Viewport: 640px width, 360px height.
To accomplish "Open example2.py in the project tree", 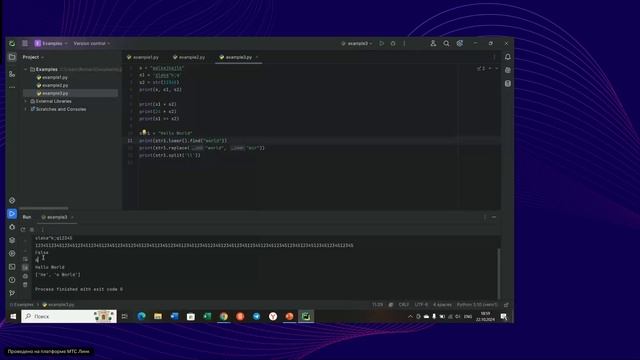I will pyautogui.click(x=55, y=85).
